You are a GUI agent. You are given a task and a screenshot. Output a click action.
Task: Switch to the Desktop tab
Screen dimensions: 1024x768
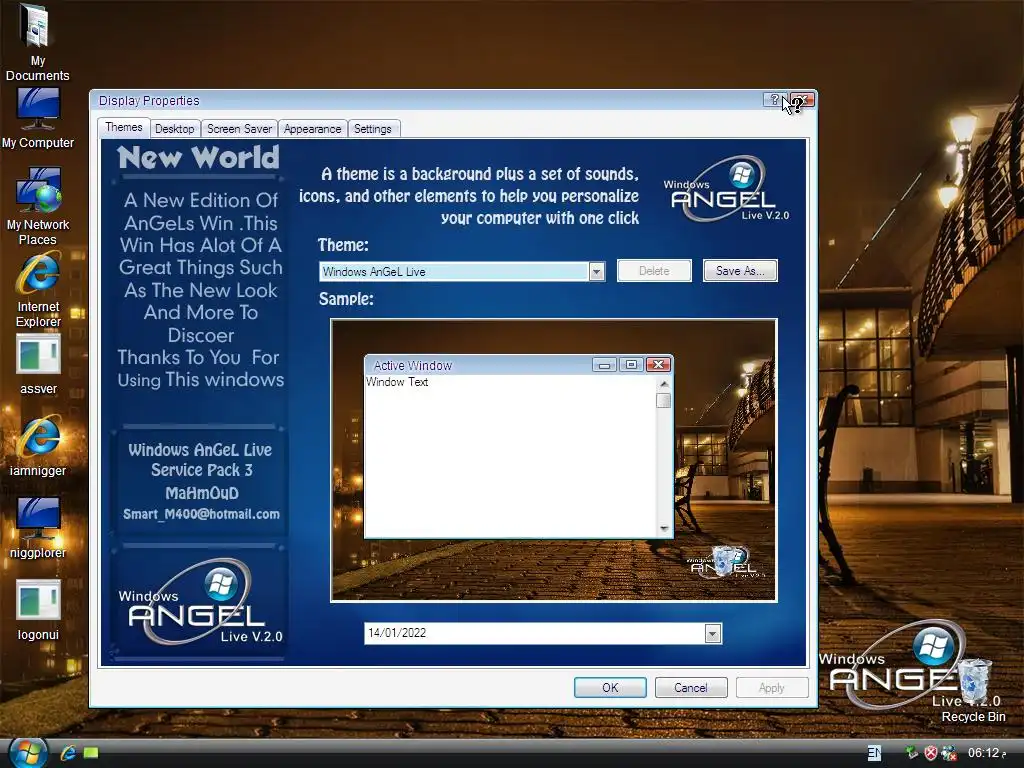click(174, 129)
